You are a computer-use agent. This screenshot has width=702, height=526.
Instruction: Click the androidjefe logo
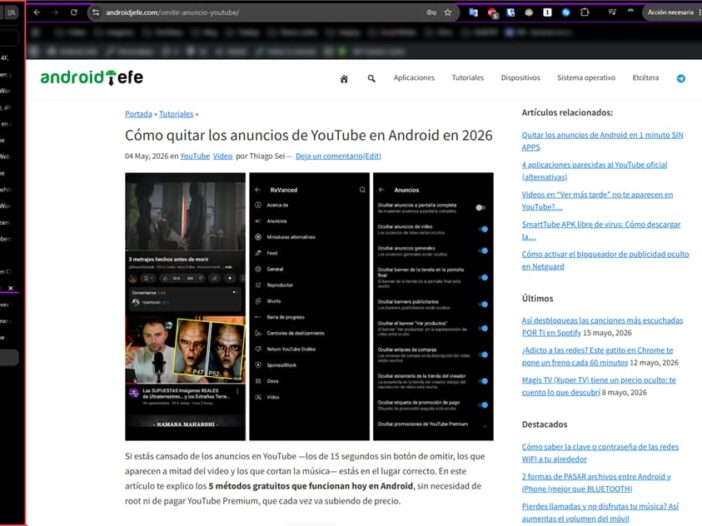tap(92, 77)
